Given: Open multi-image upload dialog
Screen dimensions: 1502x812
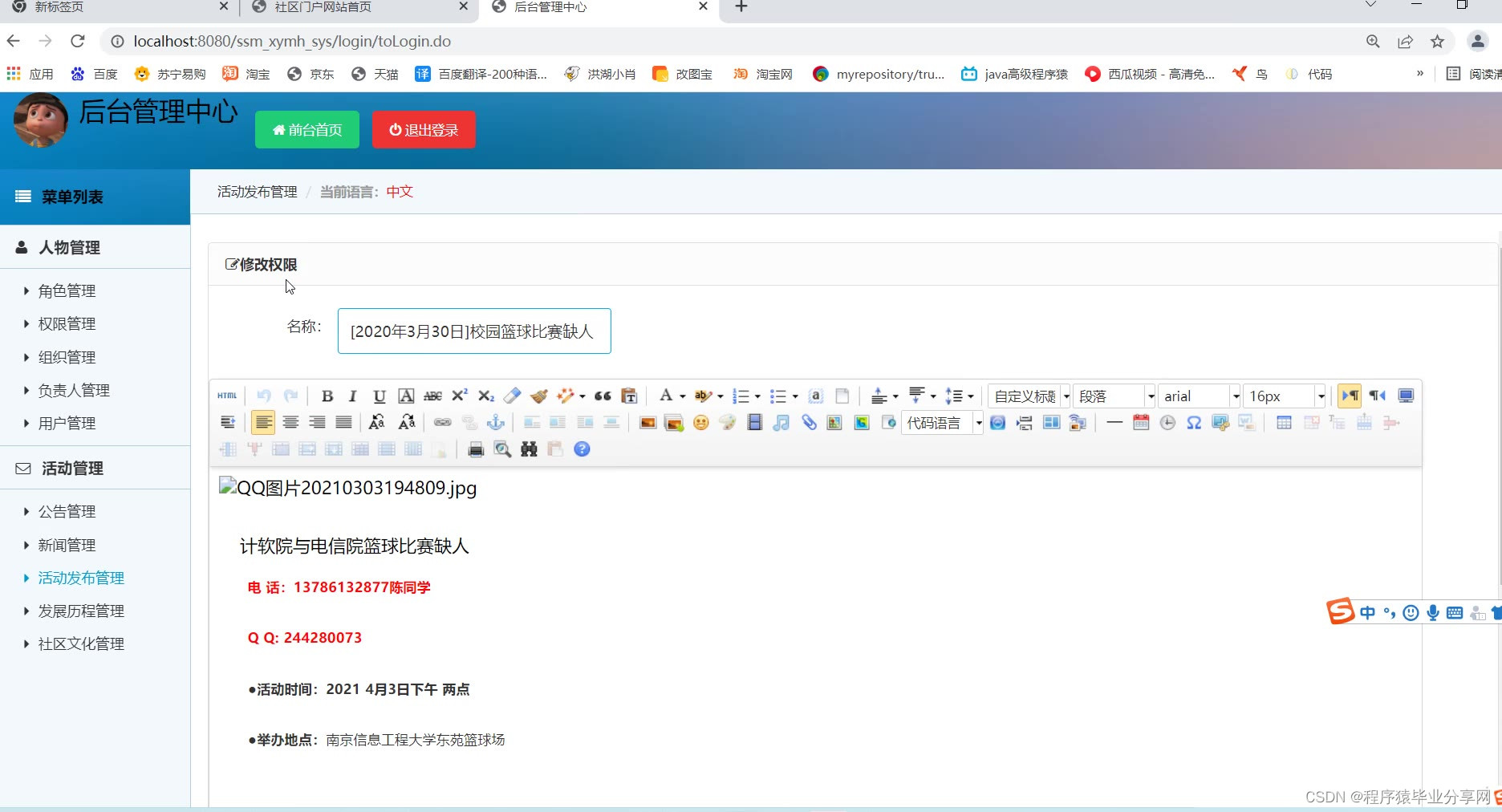Looking at the screenshot, I should point(674,422).
